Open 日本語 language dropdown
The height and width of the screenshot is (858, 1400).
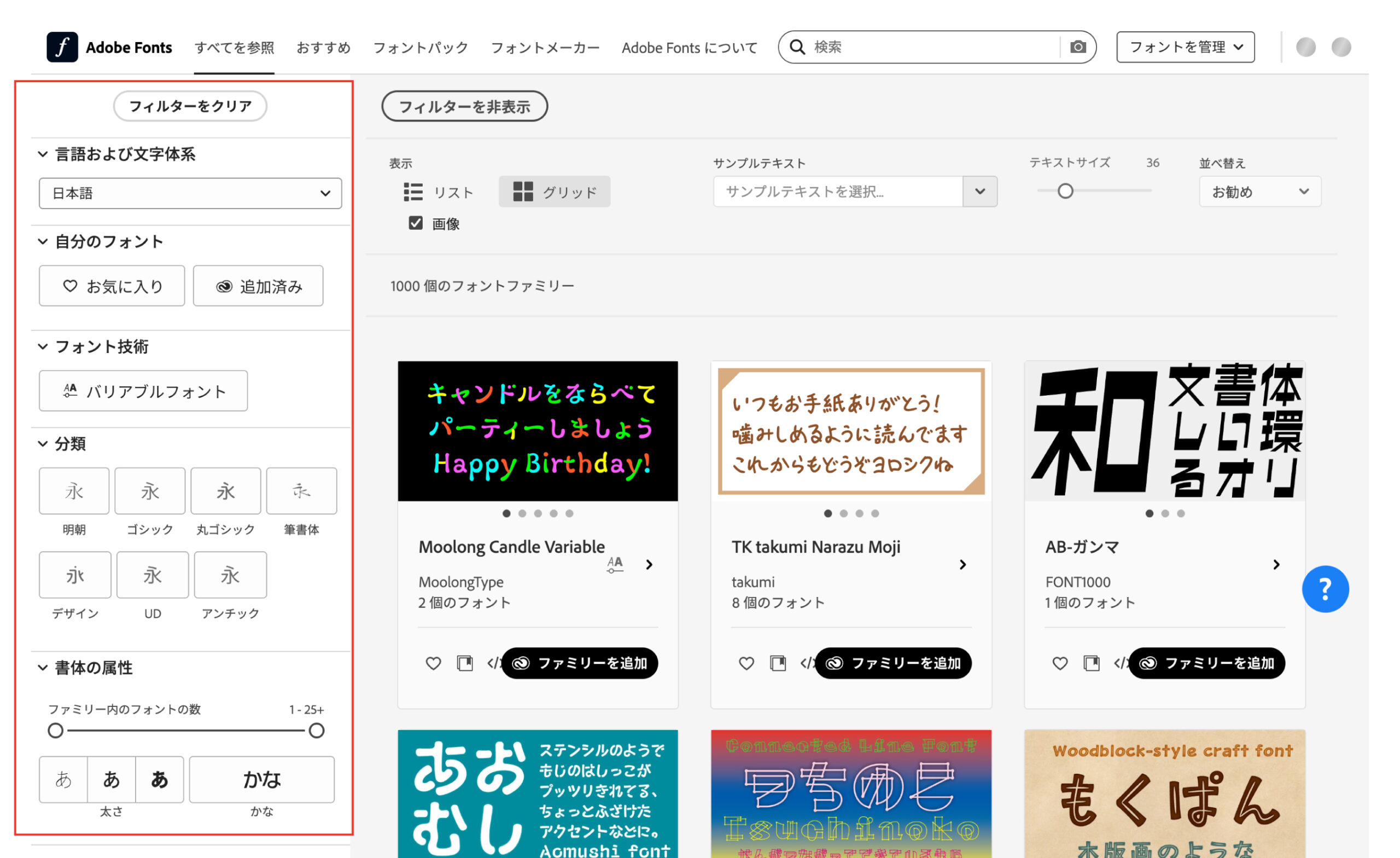[190, 193]
